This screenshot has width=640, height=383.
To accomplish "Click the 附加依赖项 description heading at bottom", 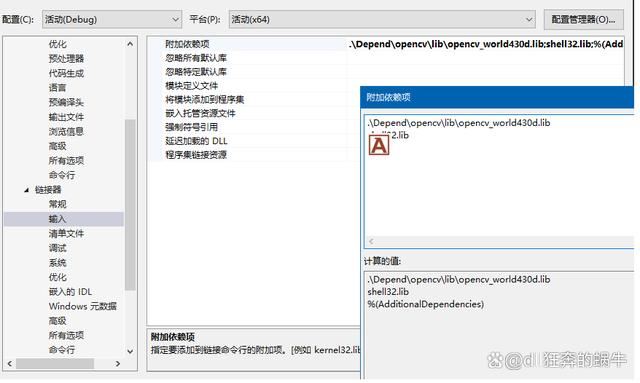I will 173,337.
